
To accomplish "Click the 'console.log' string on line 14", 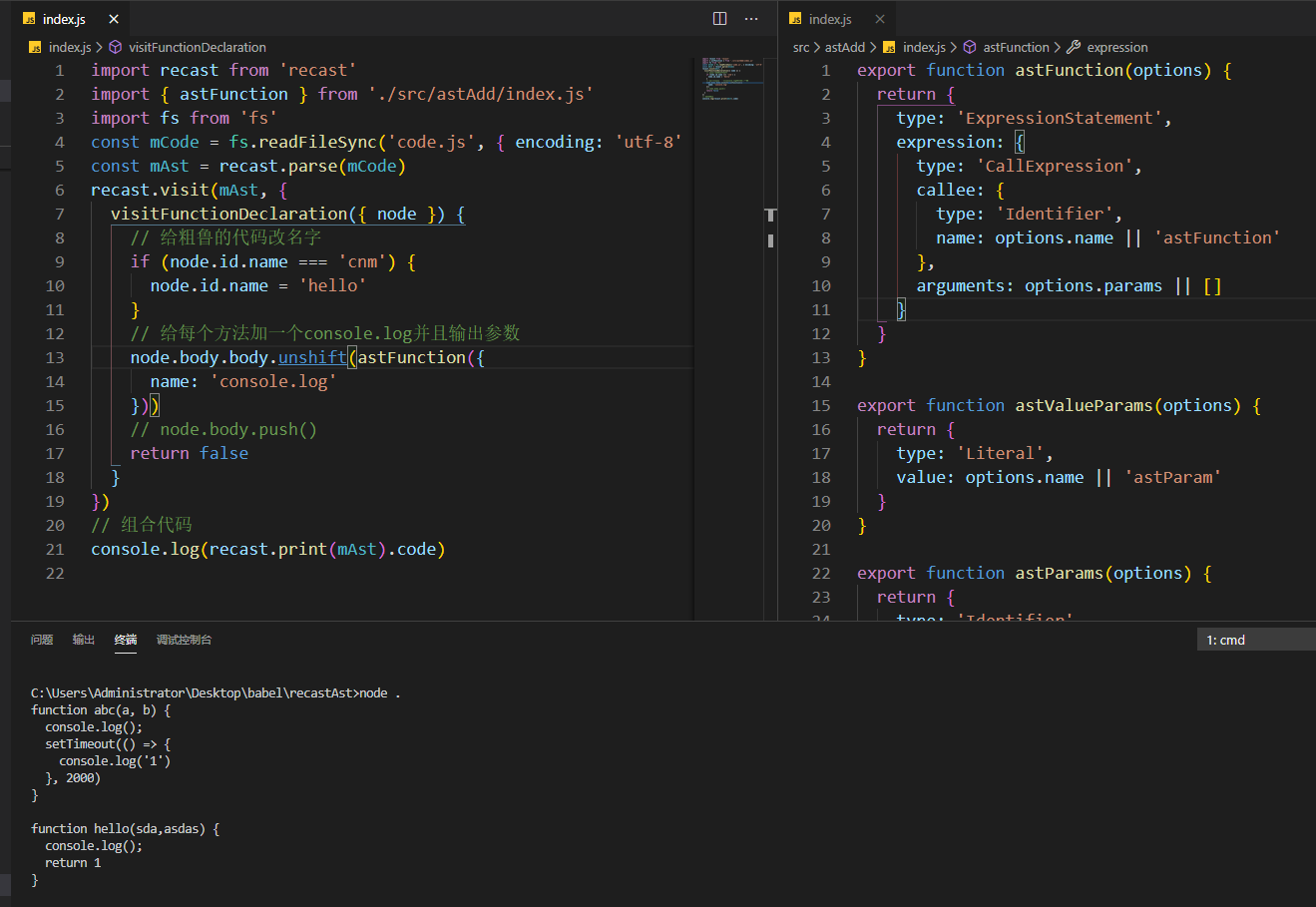I will click(x=273, y=381).
